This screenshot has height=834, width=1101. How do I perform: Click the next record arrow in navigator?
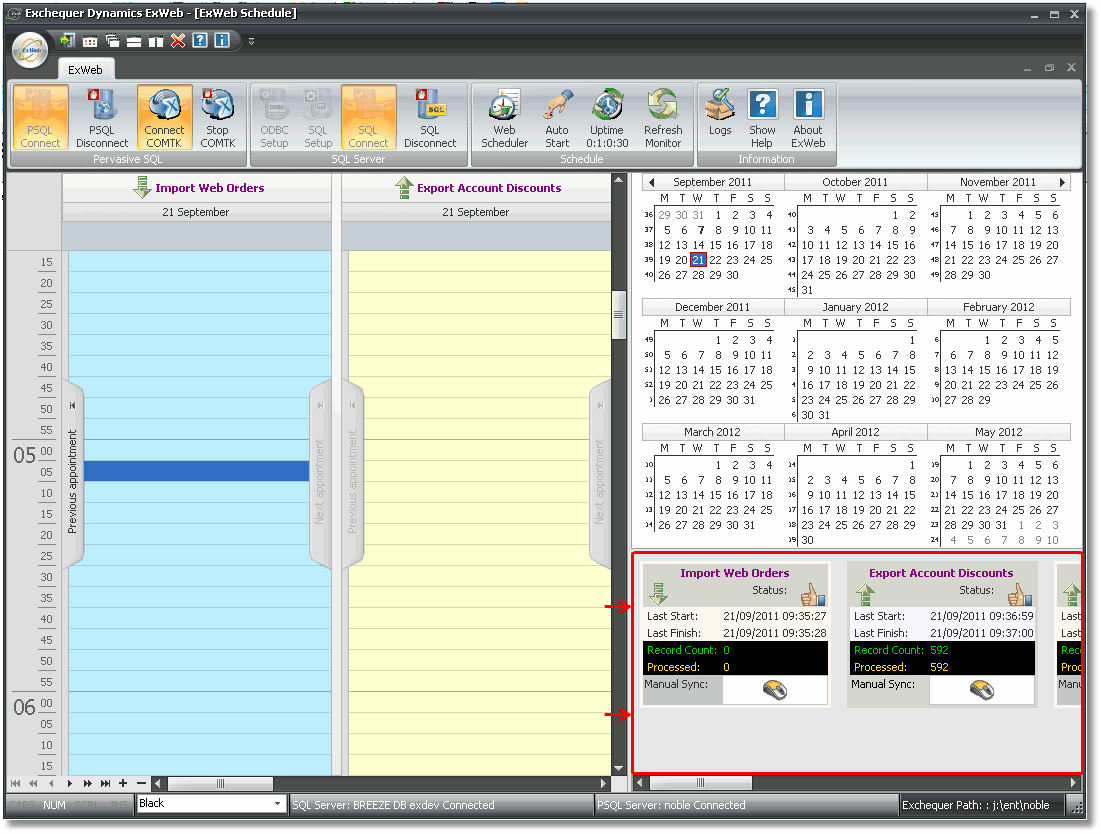coord(69,783)
